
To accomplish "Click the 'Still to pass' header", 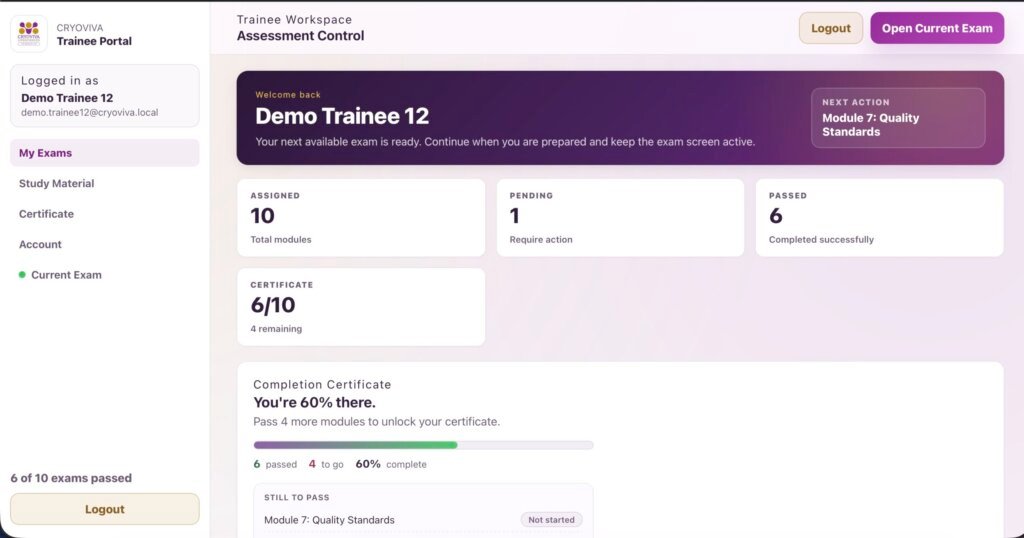I will (296, 498).
